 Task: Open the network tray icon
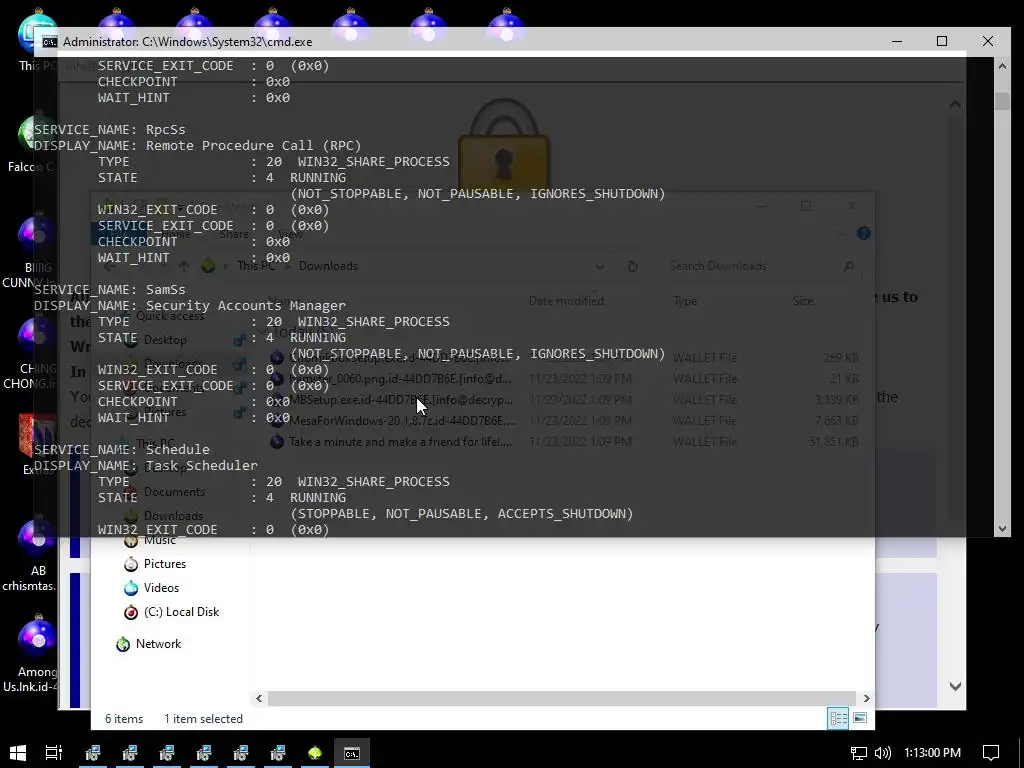[x=859, y=753]
